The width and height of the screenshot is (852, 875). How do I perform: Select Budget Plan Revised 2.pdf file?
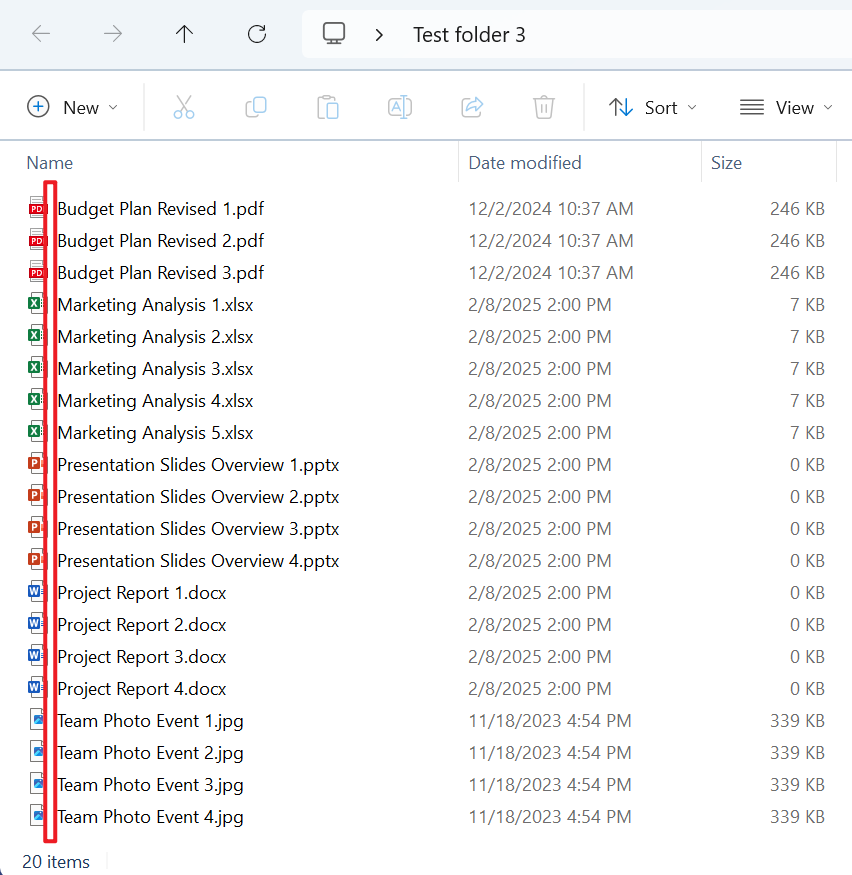tap(160, 241)
